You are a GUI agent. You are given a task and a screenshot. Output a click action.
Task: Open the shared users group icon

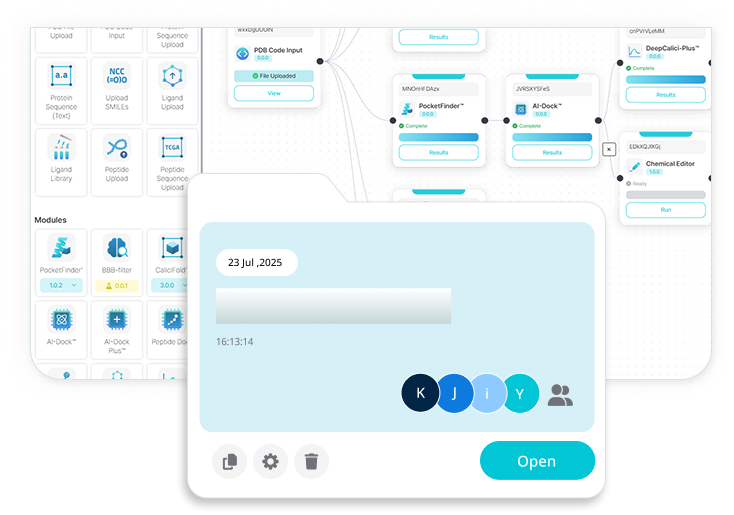[560, 394]
